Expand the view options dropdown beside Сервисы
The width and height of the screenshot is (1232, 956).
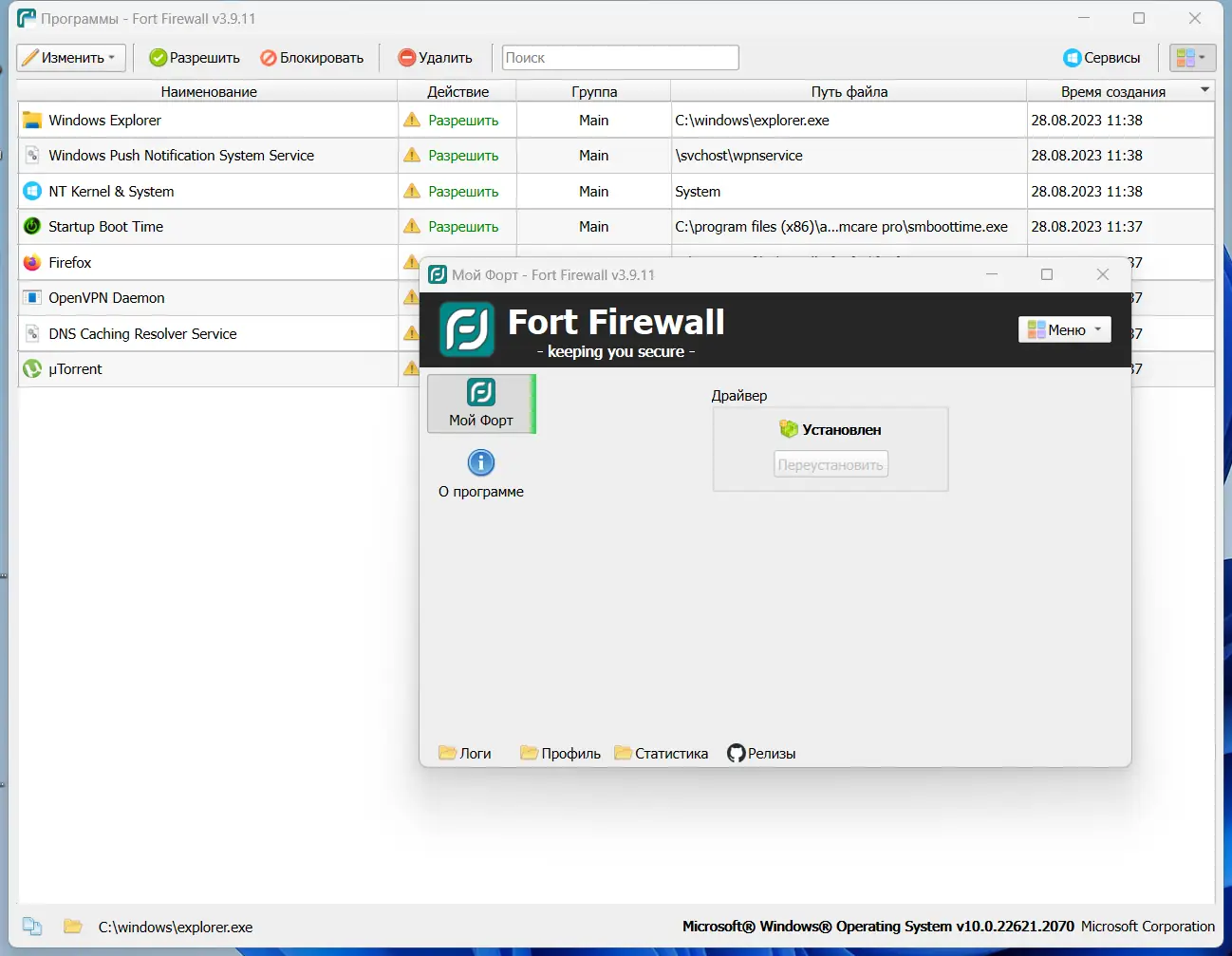point(1192,58)
